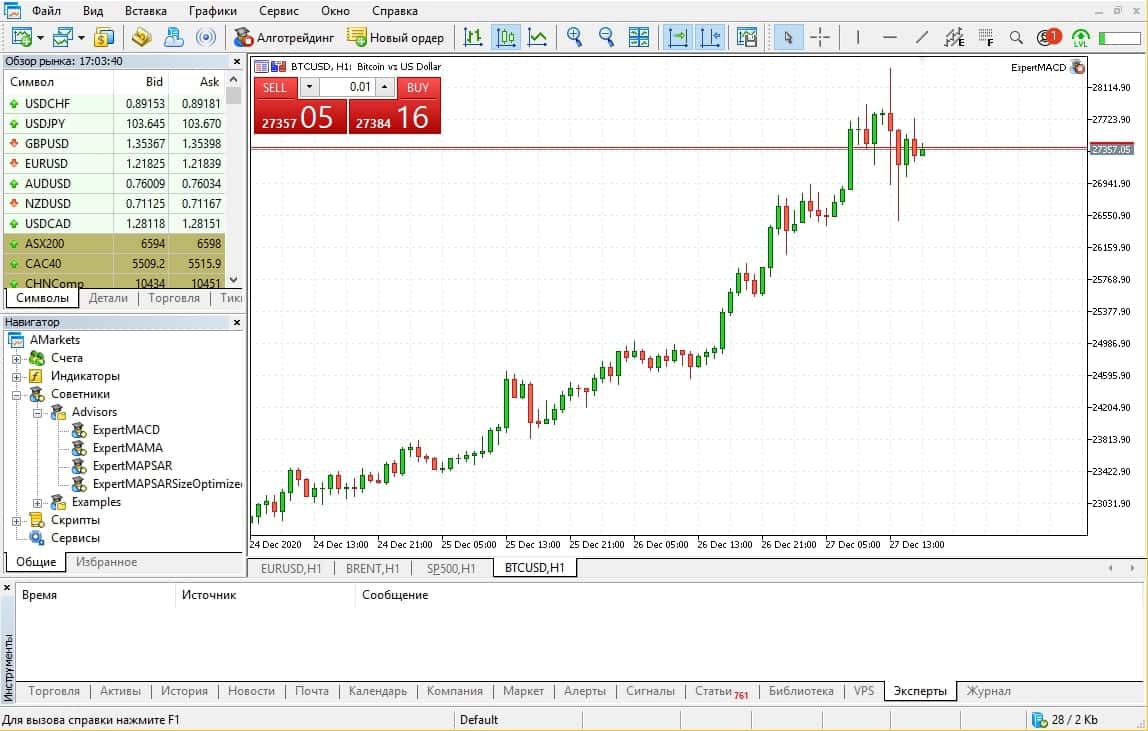Switch chart to Bar Chart mode

(473, 37)
